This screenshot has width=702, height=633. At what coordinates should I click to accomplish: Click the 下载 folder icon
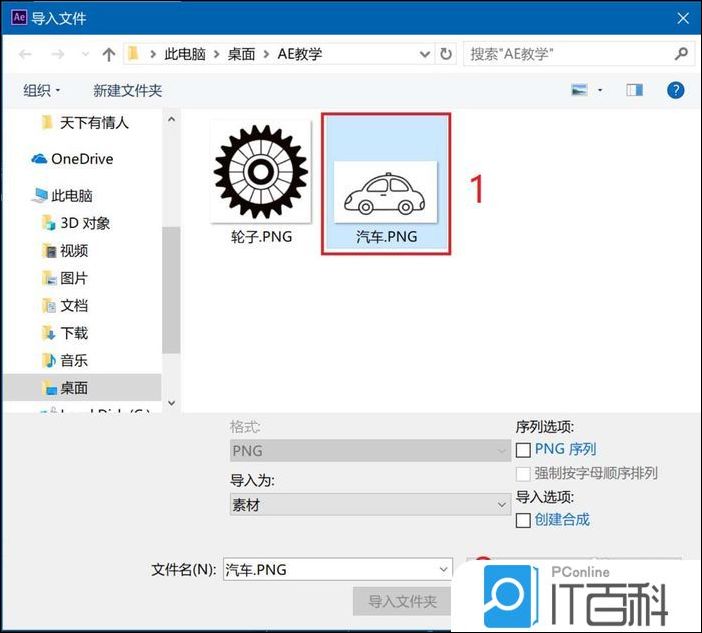(48, 333)
